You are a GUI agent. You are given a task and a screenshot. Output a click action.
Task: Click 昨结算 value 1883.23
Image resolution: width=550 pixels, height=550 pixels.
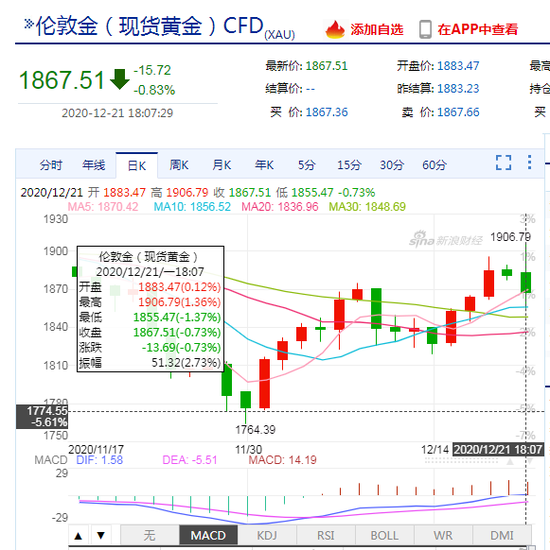point(458,89)
